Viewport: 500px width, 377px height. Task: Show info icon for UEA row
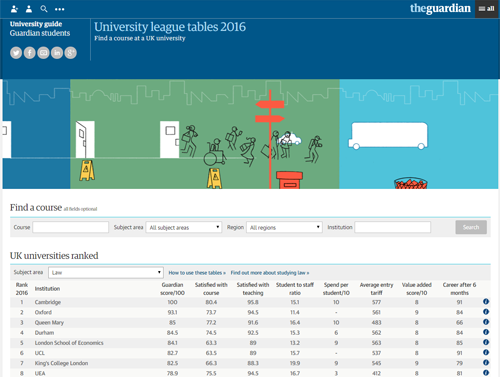[x=486, y=373]
